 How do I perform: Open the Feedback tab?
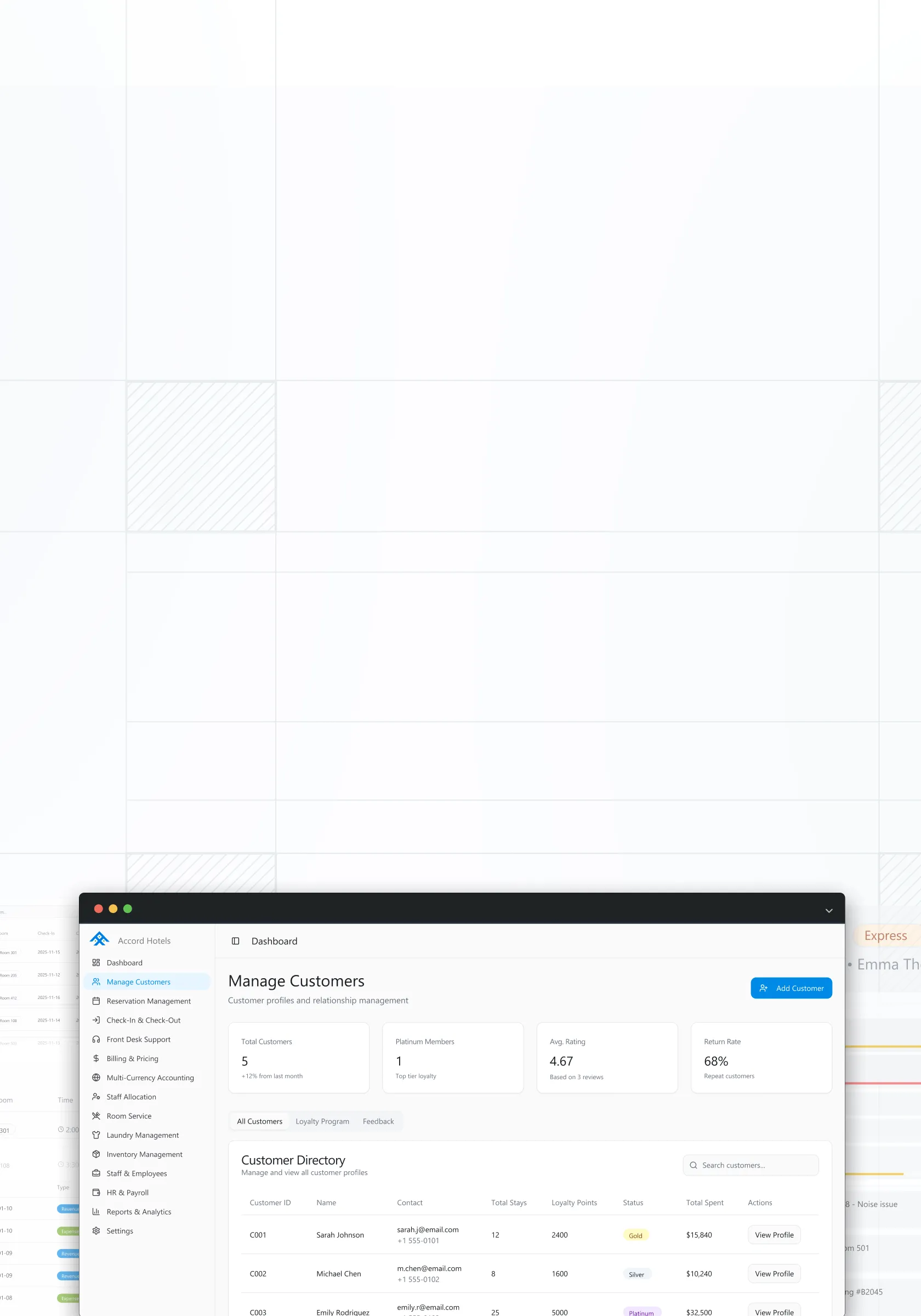click(x=378, y=1121)
